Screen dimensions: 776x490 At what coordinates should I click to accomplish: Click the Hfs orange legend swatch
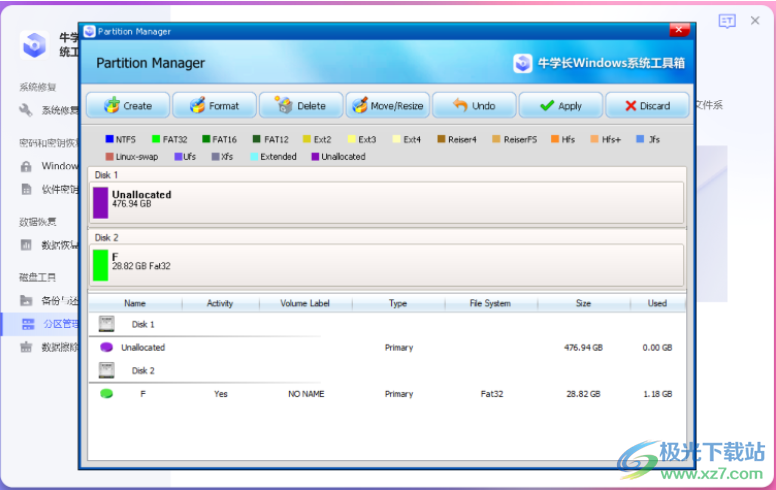[x=555, y=139]
